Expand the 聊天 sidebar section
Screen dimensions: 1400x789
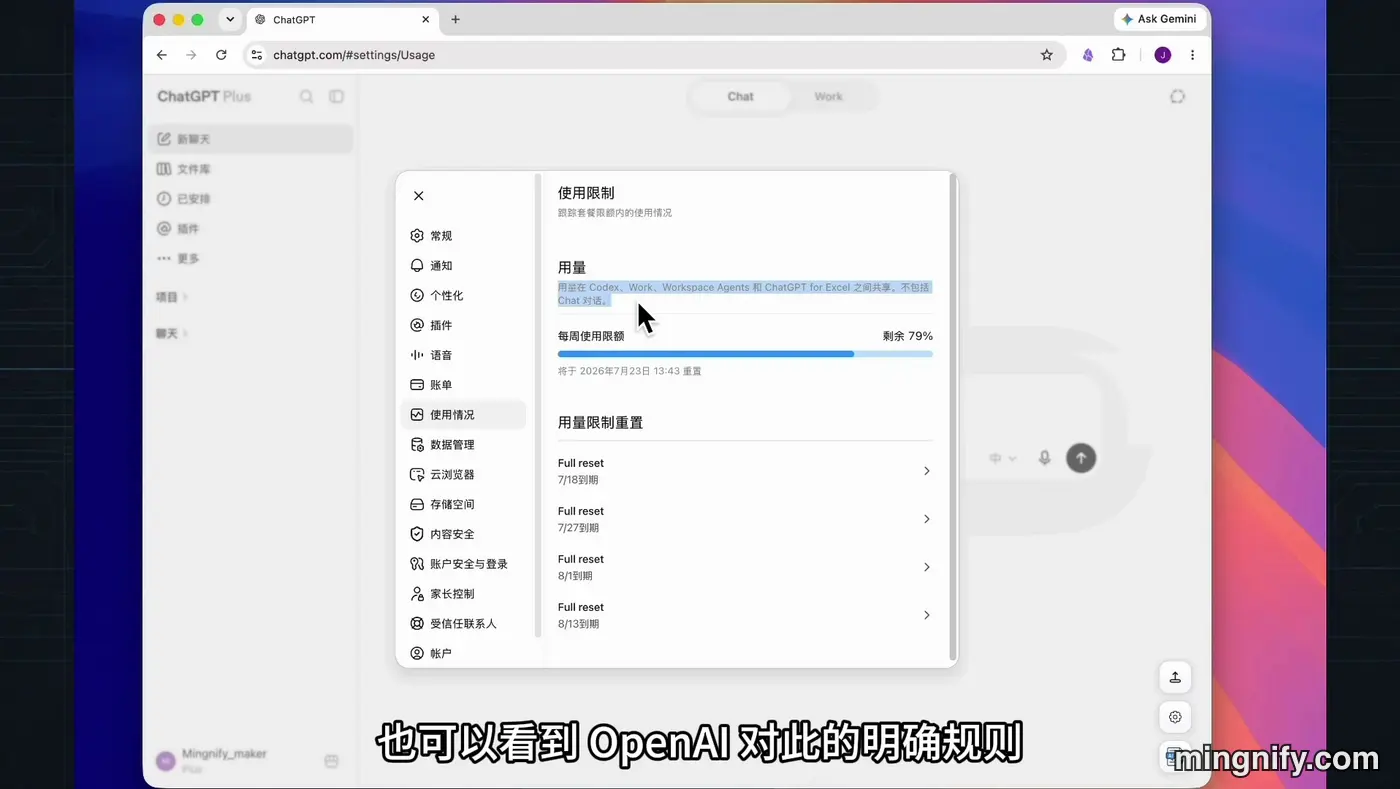(x=172, y=333)
